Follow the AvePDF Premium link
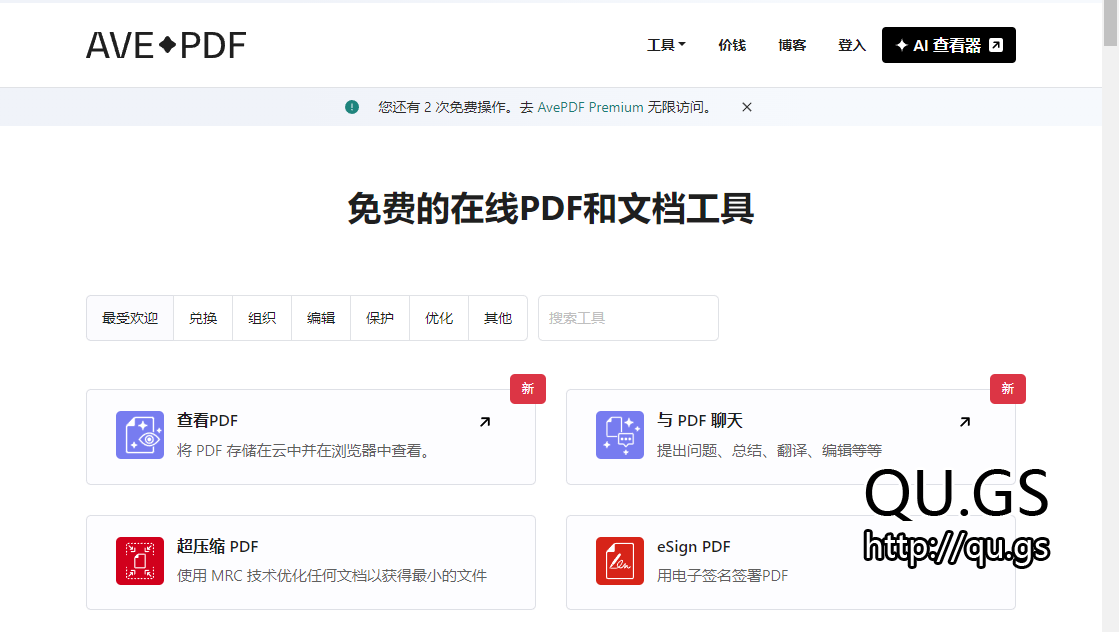Image resolution: width=1119 pixels, height=632 pixels. pyautogui.click(x=590, y=107)
